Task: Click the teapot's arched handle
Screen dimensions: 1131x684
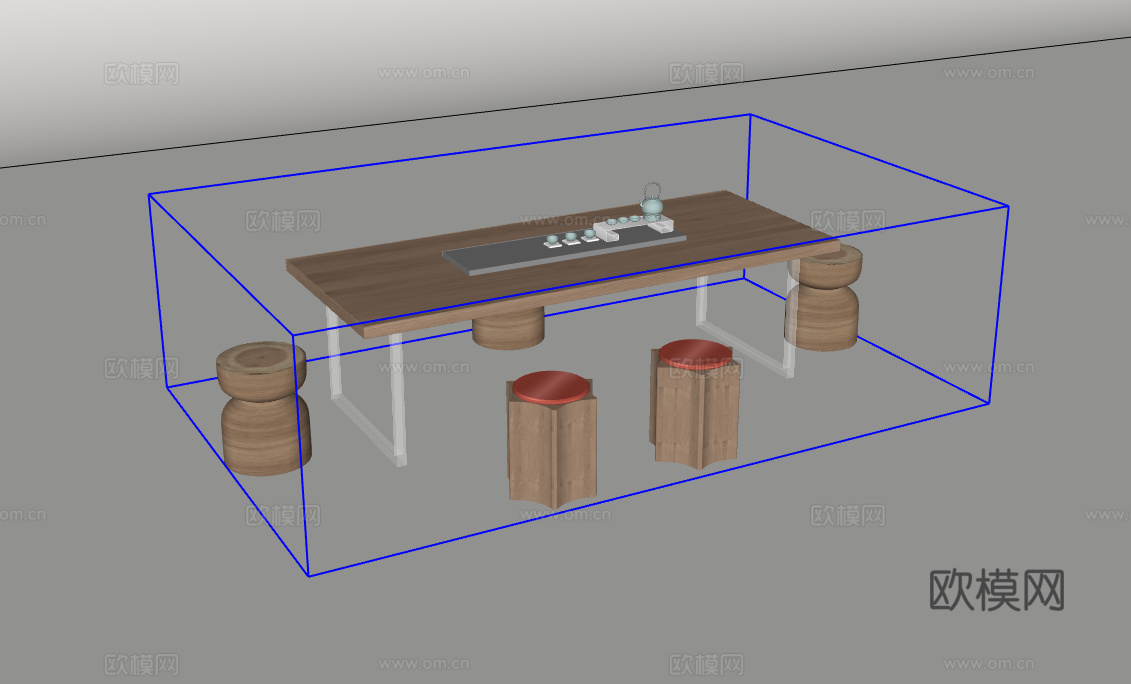Action: click(x=651, y=187)
